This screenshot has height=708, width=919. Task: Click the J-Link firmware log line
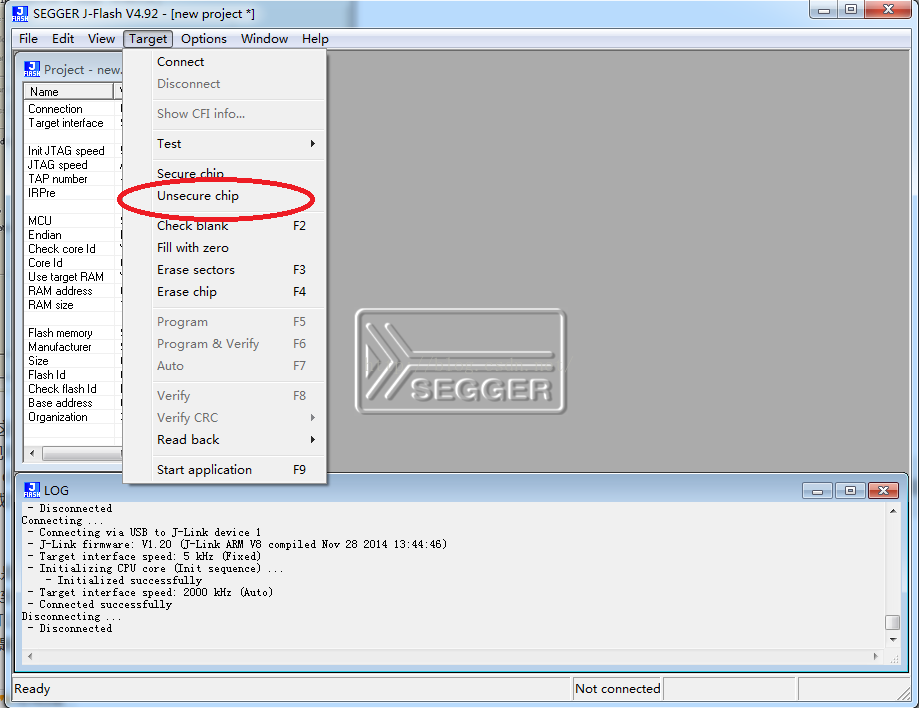pyautogui.click(x=237, y=544)
